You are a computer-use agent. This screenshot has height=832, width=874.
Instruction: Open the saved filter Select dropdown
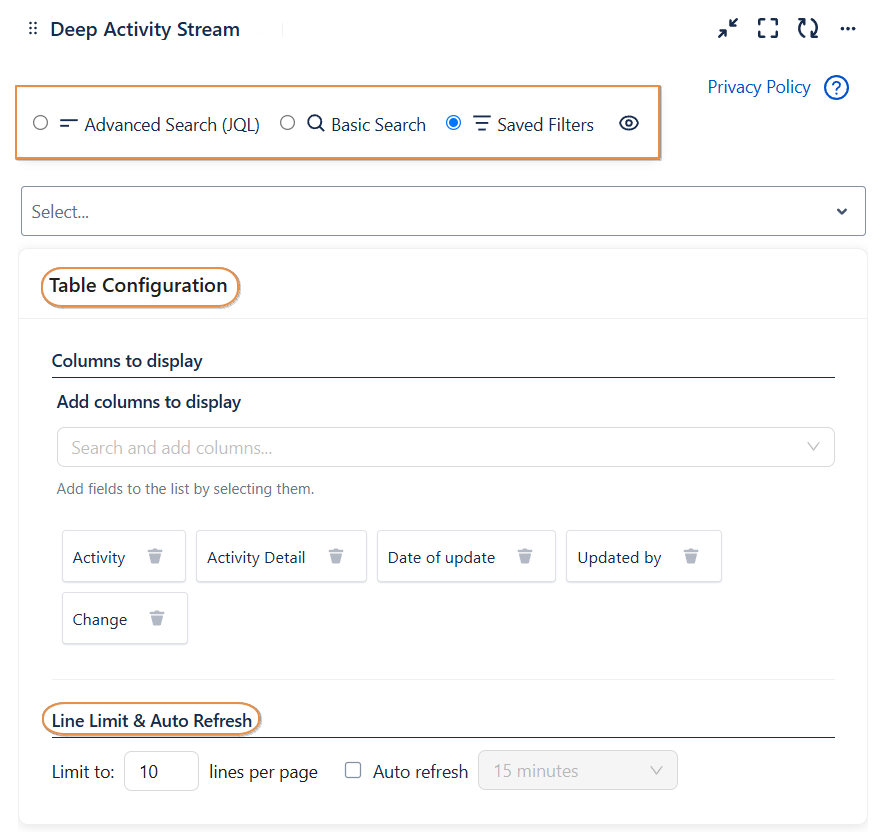click(x=443, y=212)
